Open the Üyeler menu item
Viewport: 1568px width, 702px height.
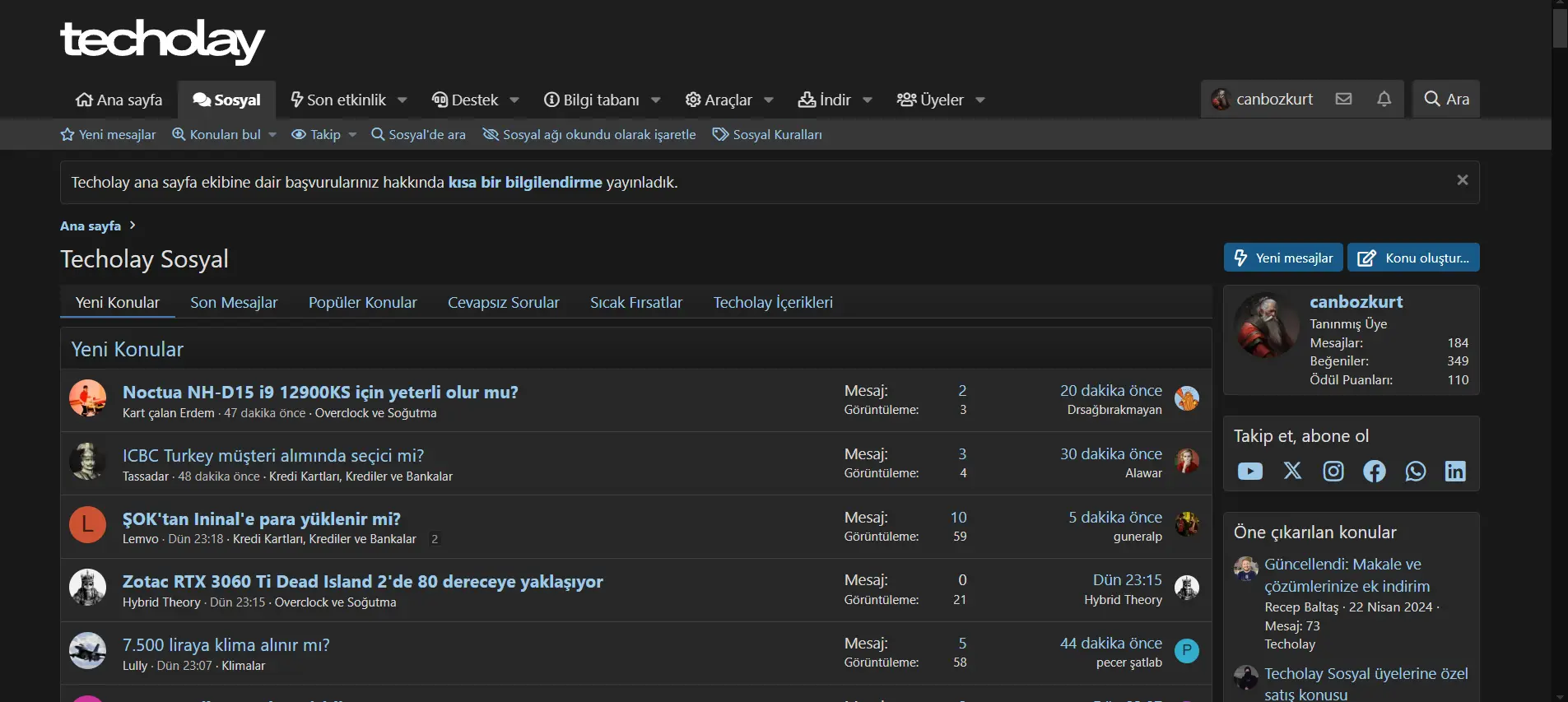click(x=930, y=100)
